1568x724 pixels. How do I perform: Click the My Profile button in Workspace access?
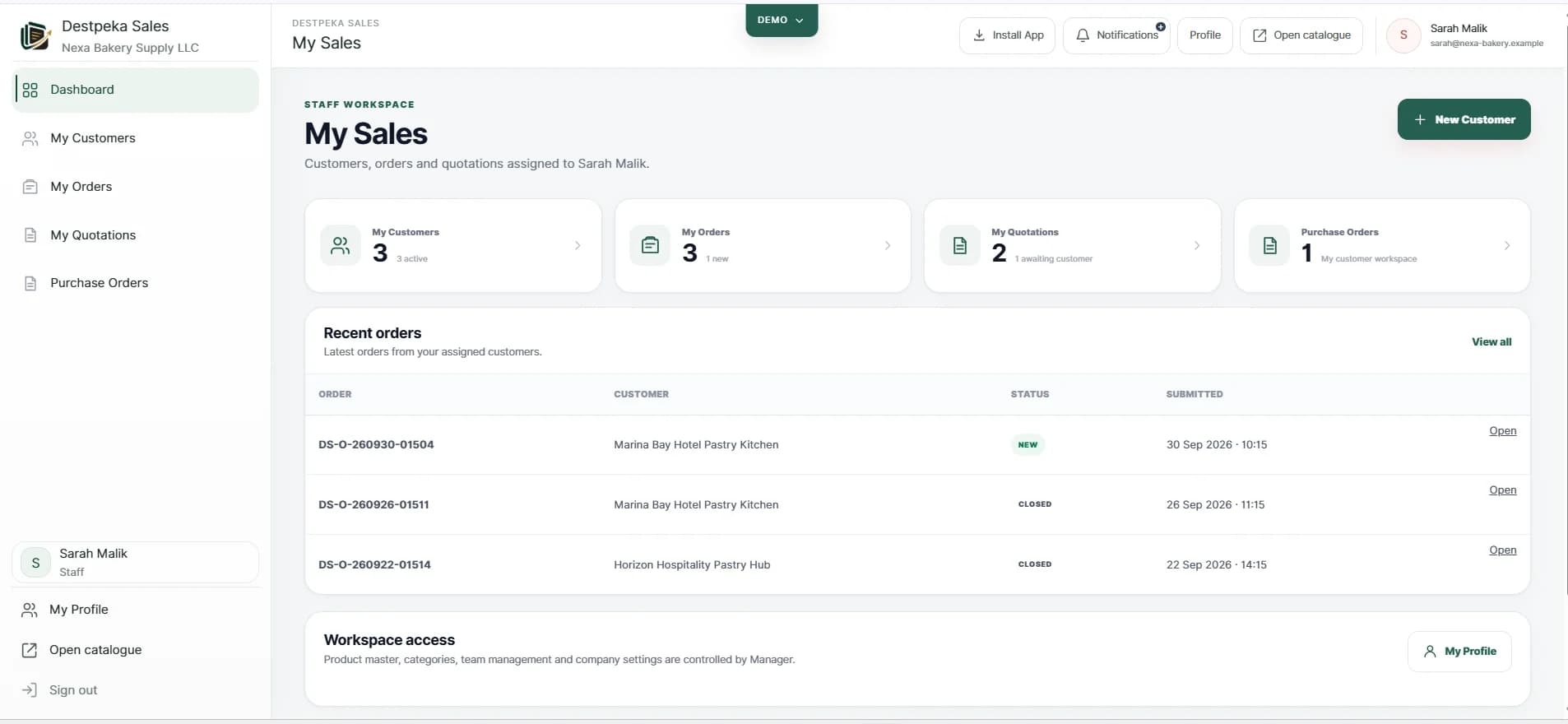click(1459, 652)
